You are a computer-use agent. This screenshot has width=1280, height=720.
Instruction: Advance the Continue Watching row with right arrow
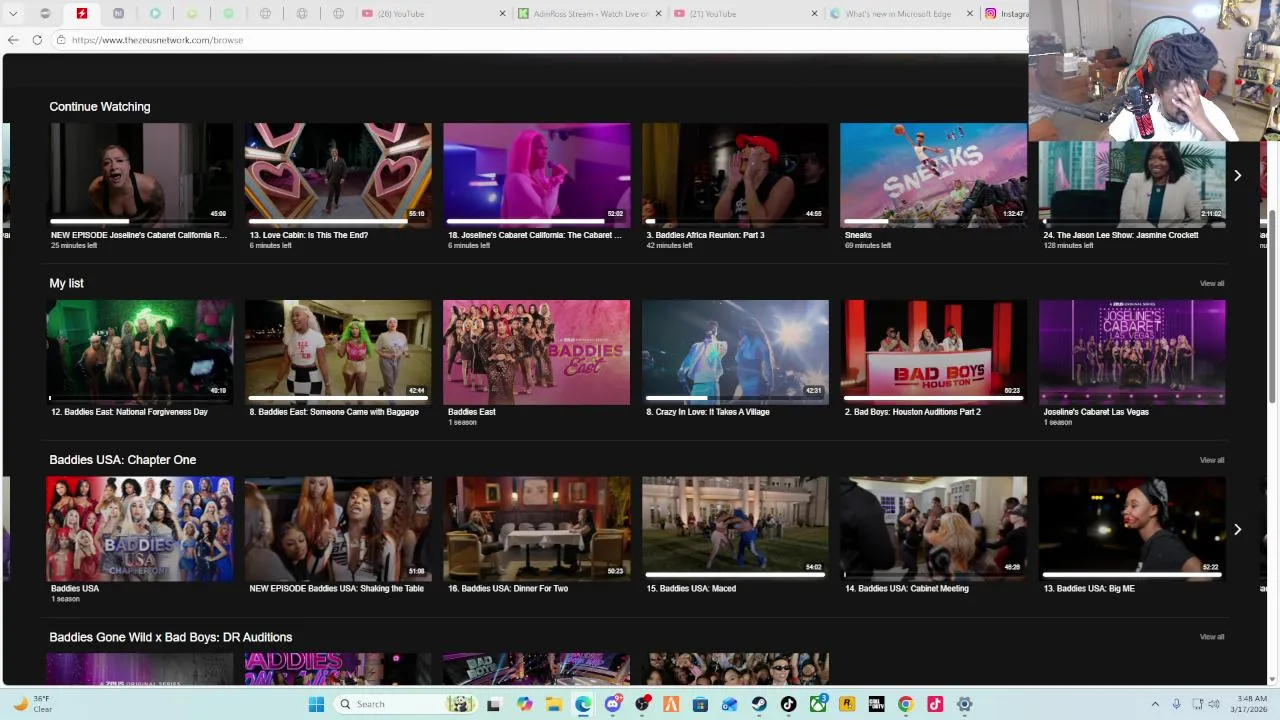(1237, 176)
